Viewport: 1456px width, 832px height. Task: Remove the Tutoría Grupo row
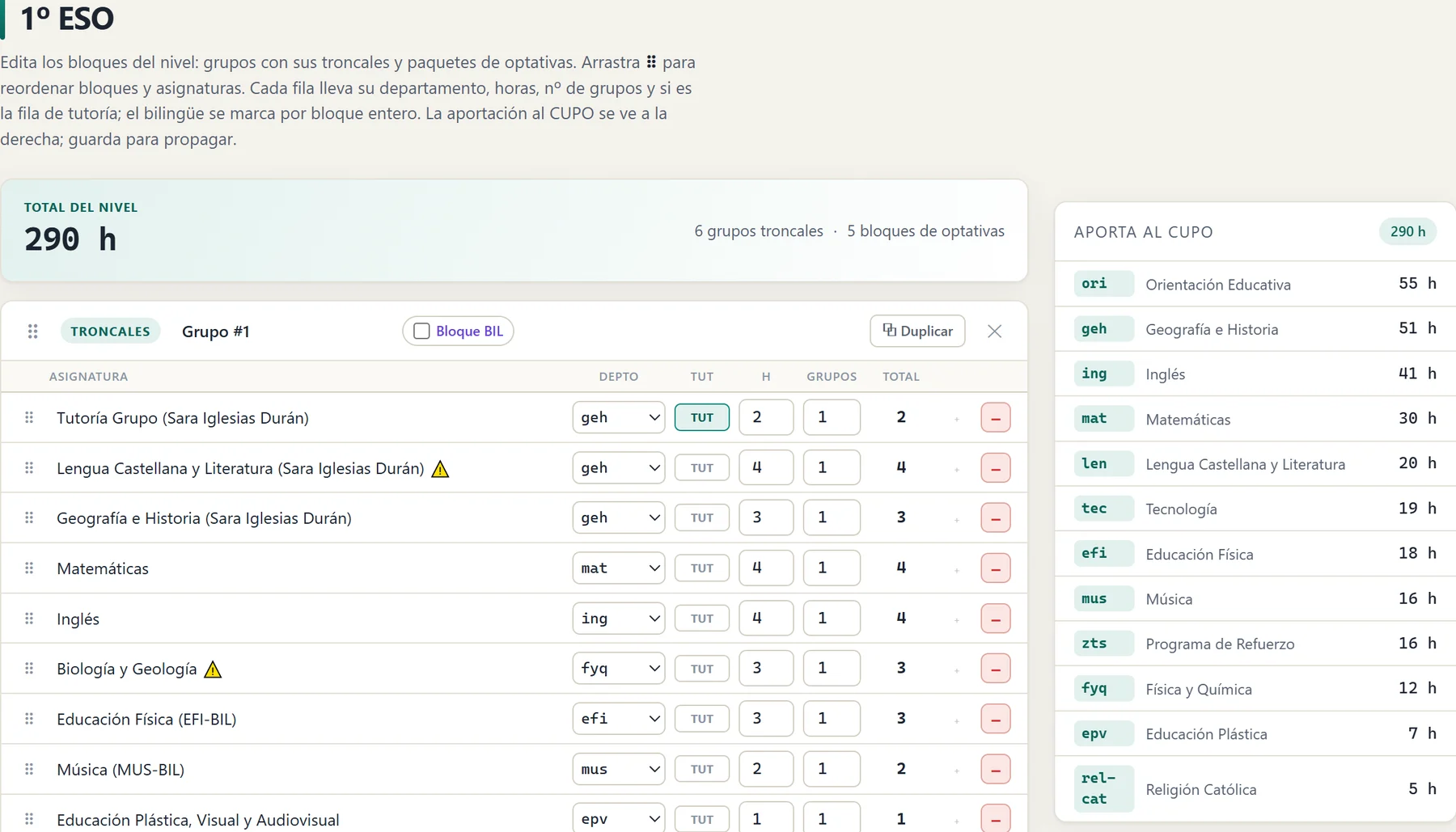996,418
